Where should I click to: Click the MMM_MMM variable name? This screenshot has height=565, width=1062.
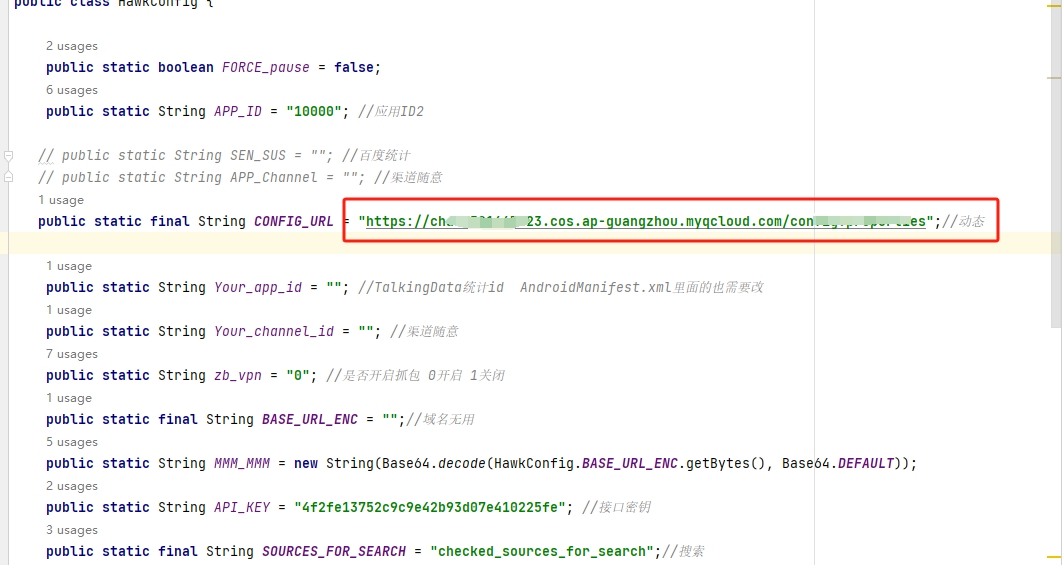[x=242, y=464]
